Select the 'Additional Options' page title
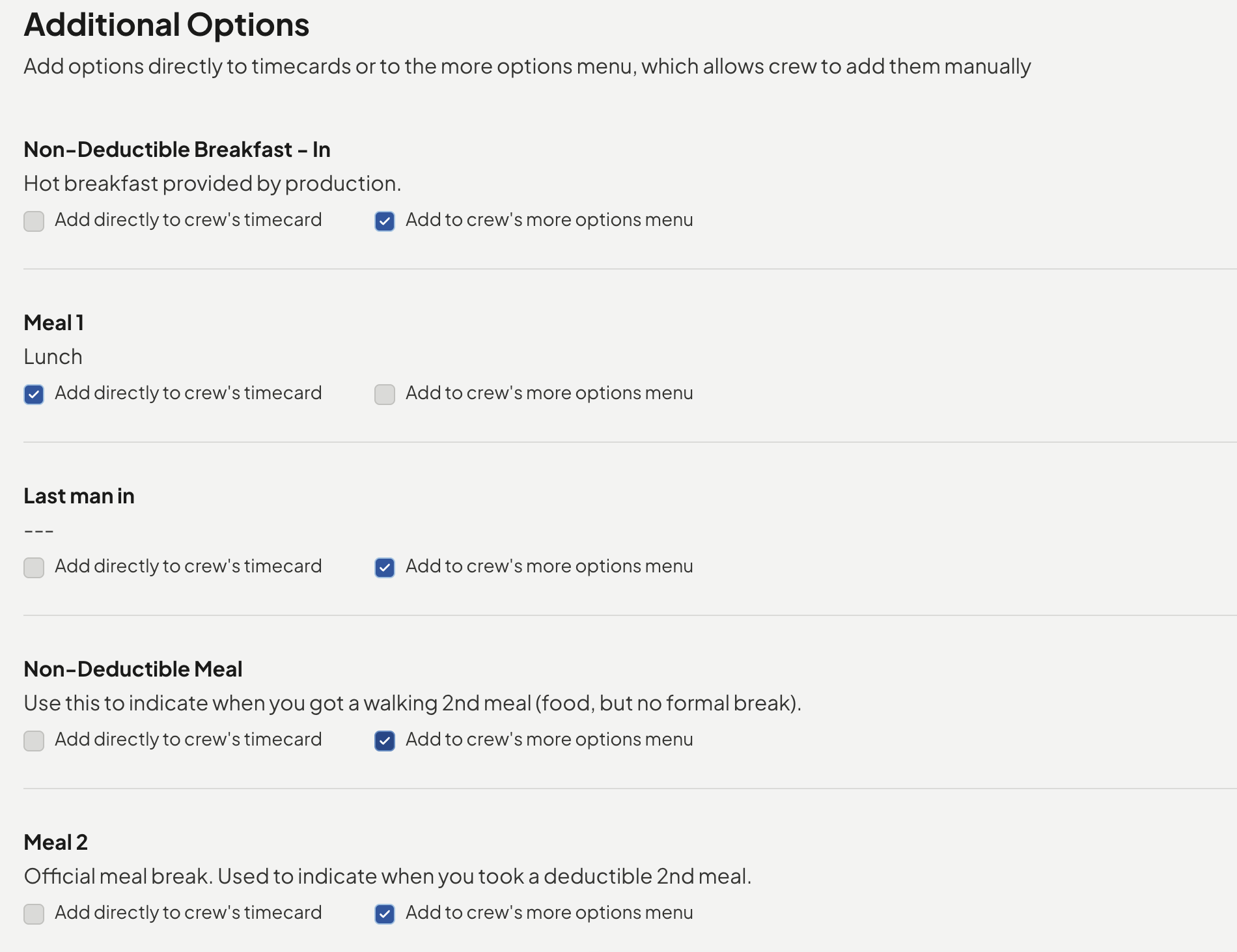This screenshot has height=952, width=1237. pyautogui.click(x=167, y=25)
